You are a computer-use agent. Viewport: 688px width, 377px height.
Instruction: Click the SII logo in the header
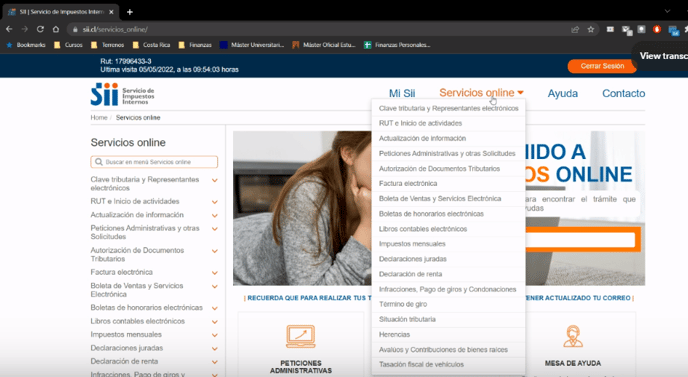[x=122, y=94]
